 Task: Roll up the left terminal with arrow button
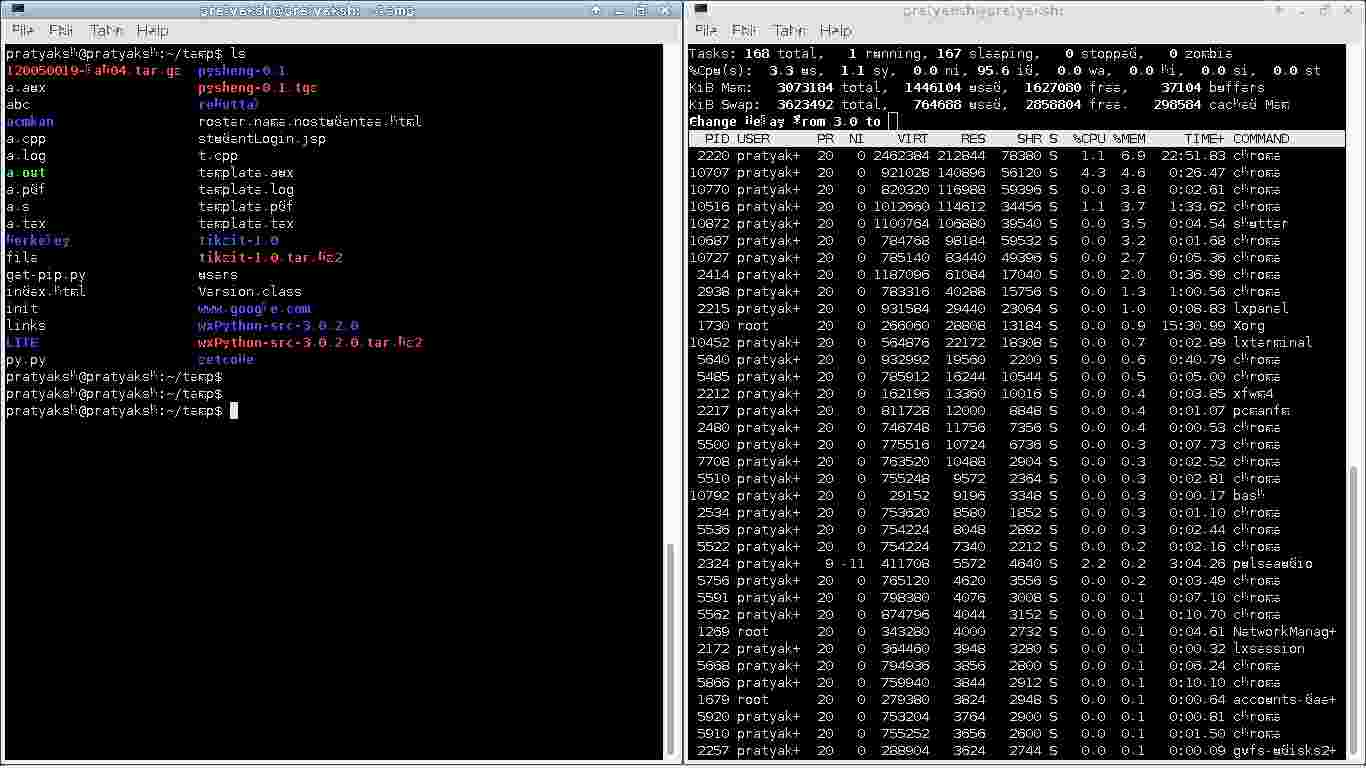click(x=596, y=10)
